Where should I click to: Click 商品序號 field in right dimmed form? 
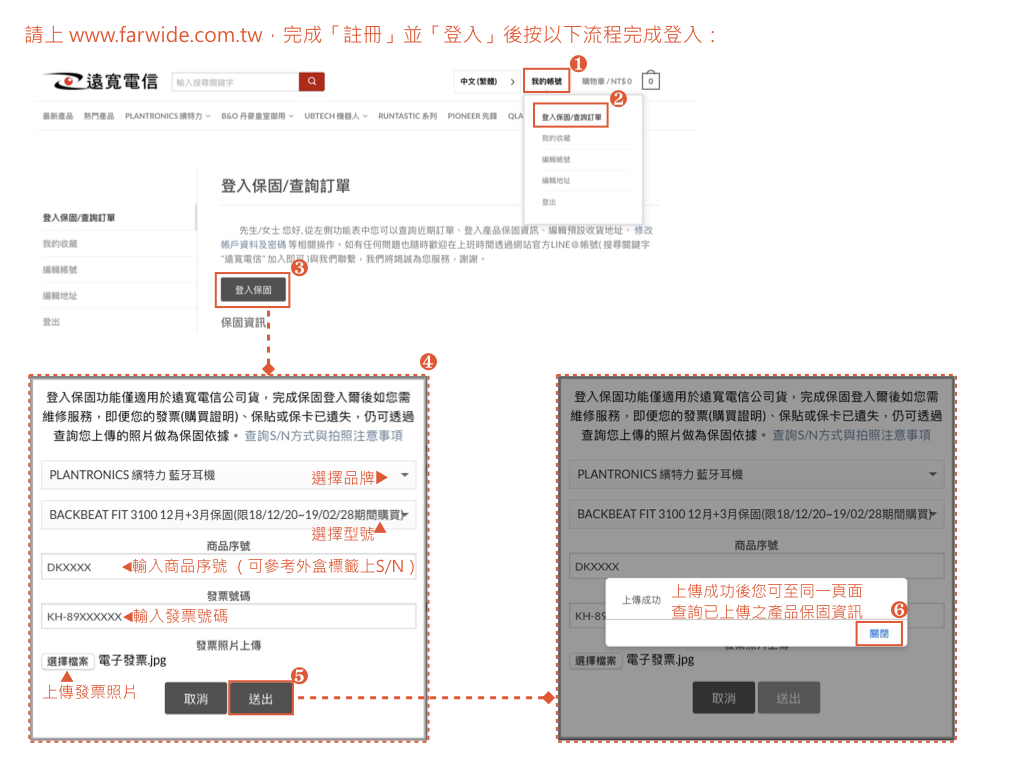pos(756,566)
